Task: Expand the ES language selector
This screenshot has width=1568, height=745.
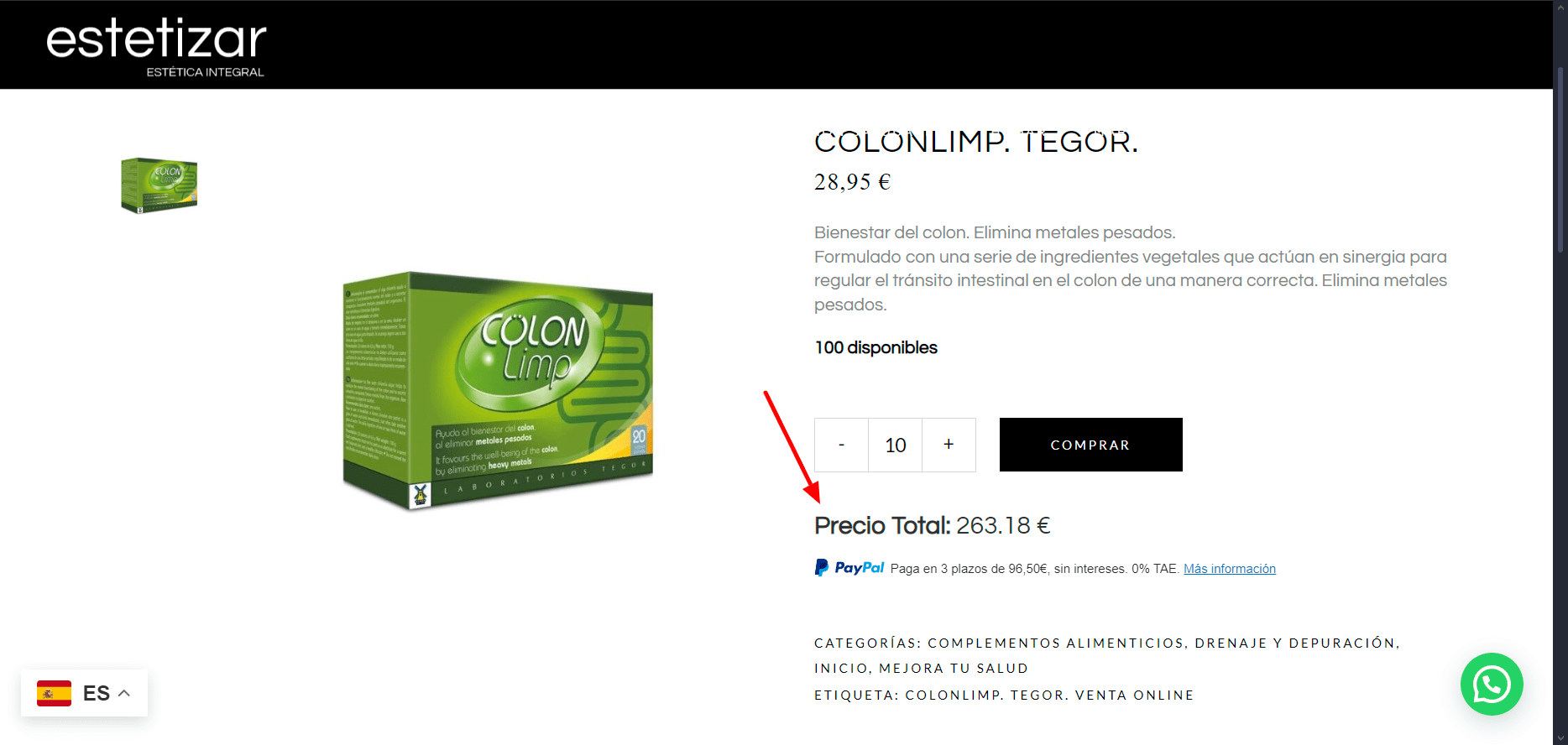Action: tap(84, 693)
